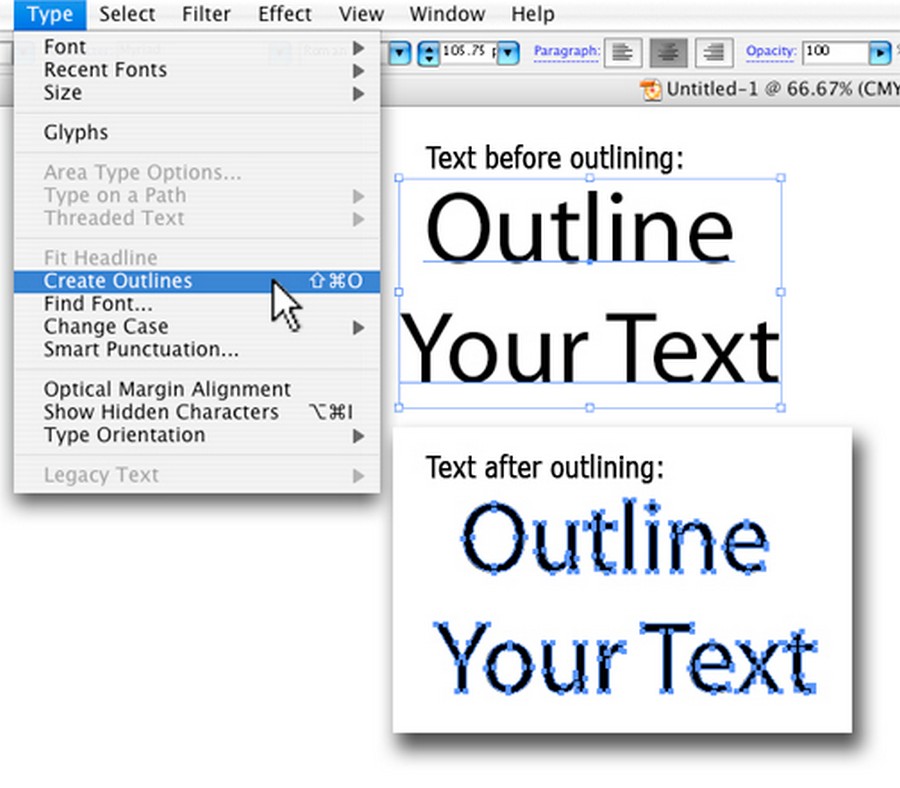Toggle Optical Margin Alignment

tap(167, 389)
